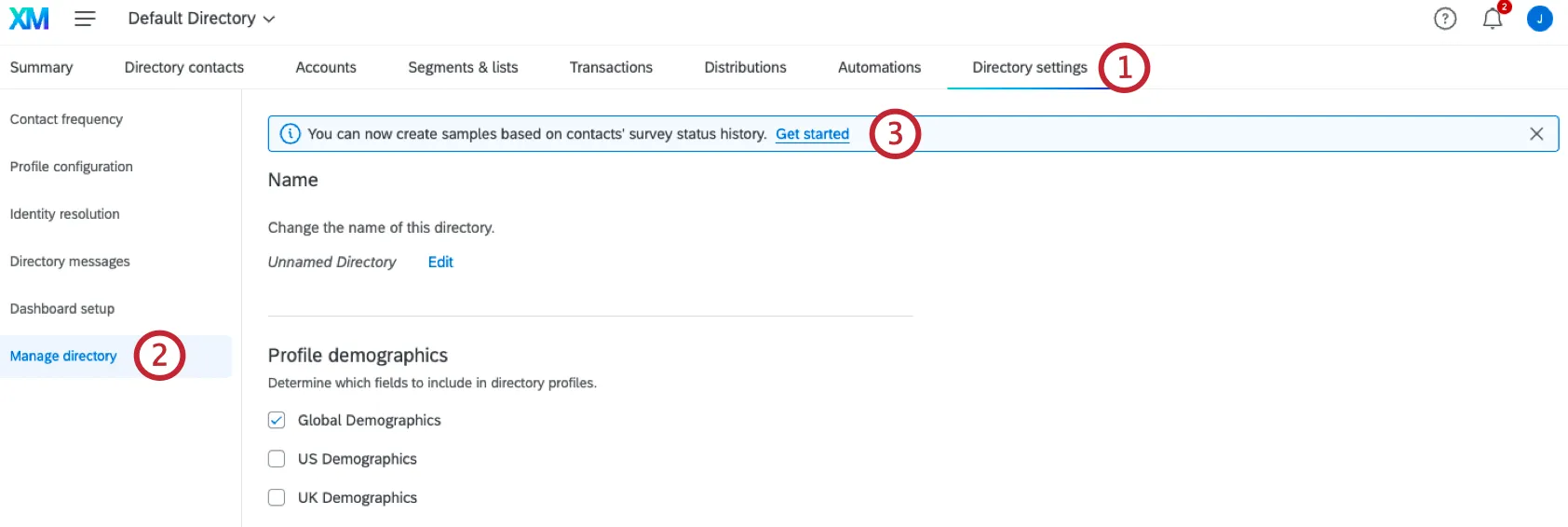The height and width of the screenshot is (527, 1568).
Task: Open the Segments & lists tab
Action: [463, 67]
